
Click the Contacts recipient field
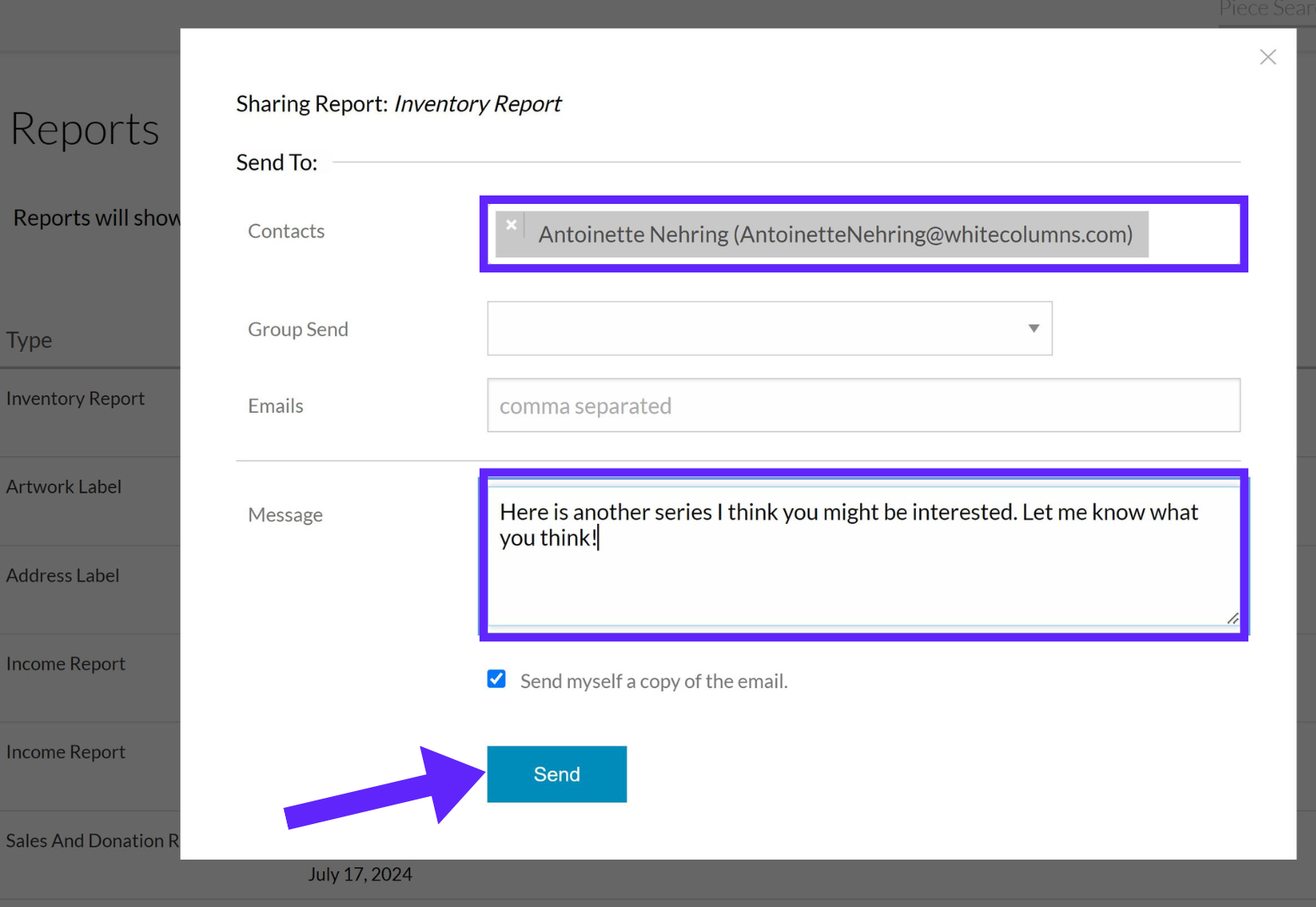[x=864, y=234]
